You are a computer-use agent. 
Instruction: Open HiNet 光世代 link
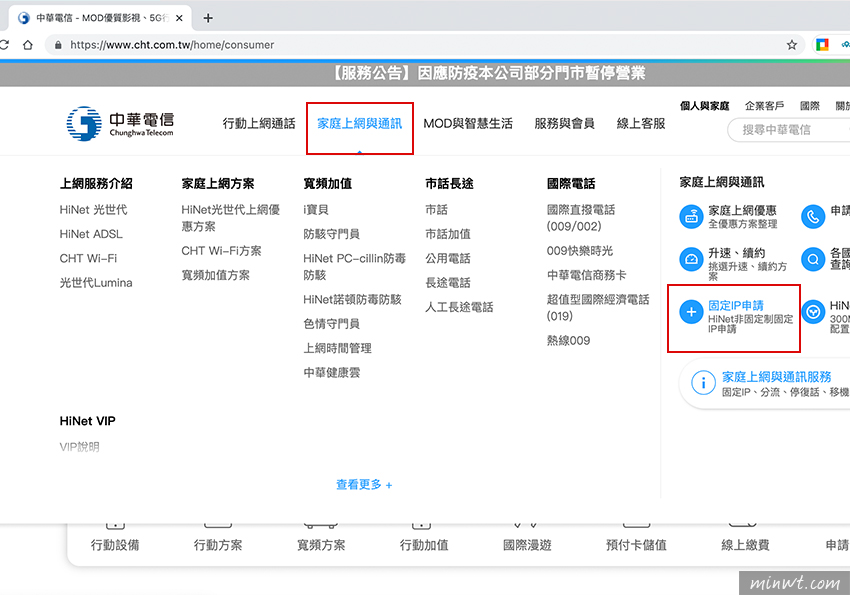[x=93, y=210]
